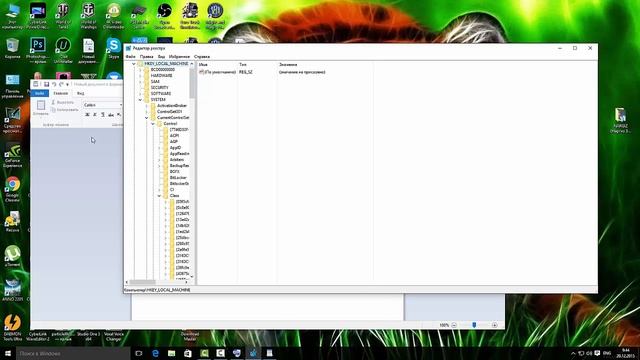This screenshot has width=640, height=360.
Task: Select the BGFX key
Action: coord(175,172)
